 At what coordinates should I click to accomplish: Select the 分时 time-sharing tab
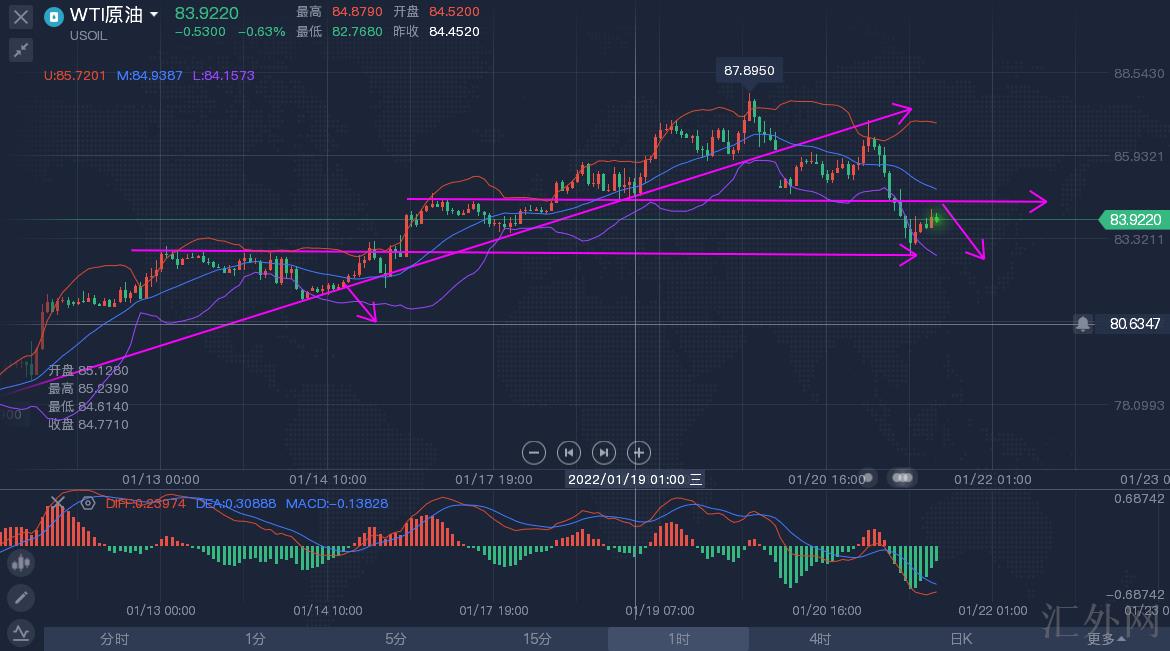(x=114, y=639)
